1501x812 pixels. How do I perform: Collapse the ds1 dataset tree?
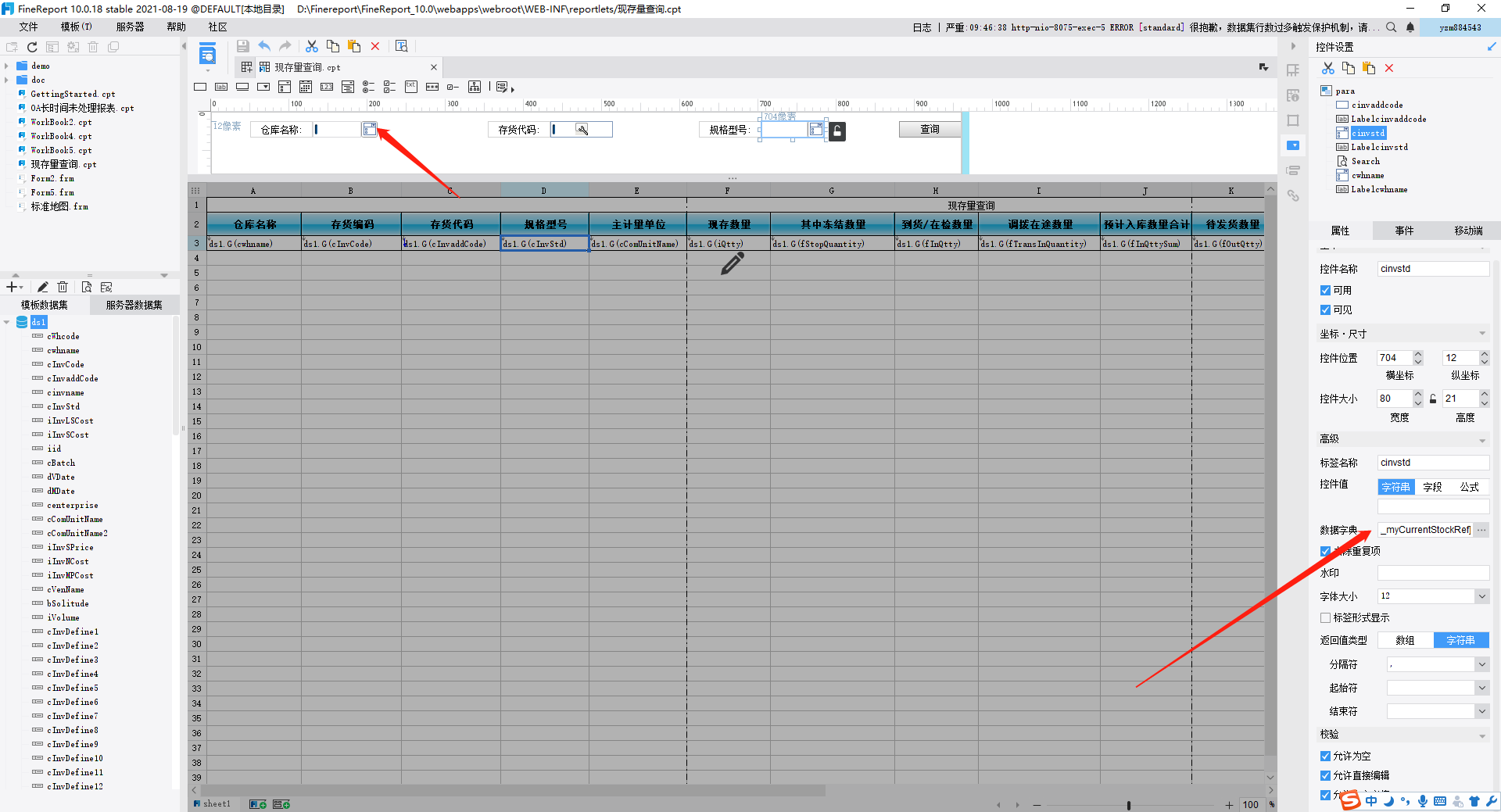click(x=7, y=322)
